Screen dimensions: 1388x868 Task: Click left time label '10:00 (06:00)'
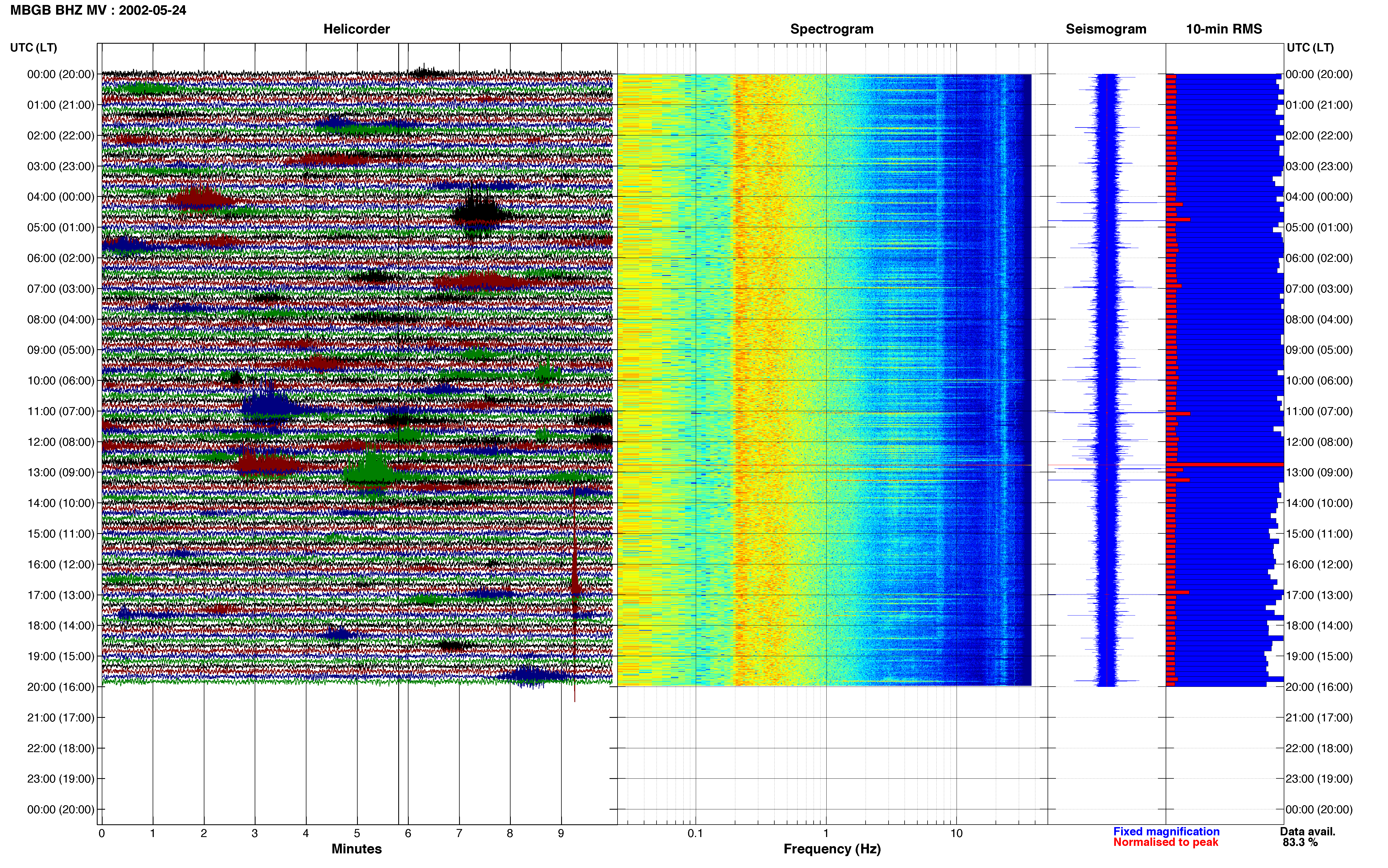coord(61,380)
